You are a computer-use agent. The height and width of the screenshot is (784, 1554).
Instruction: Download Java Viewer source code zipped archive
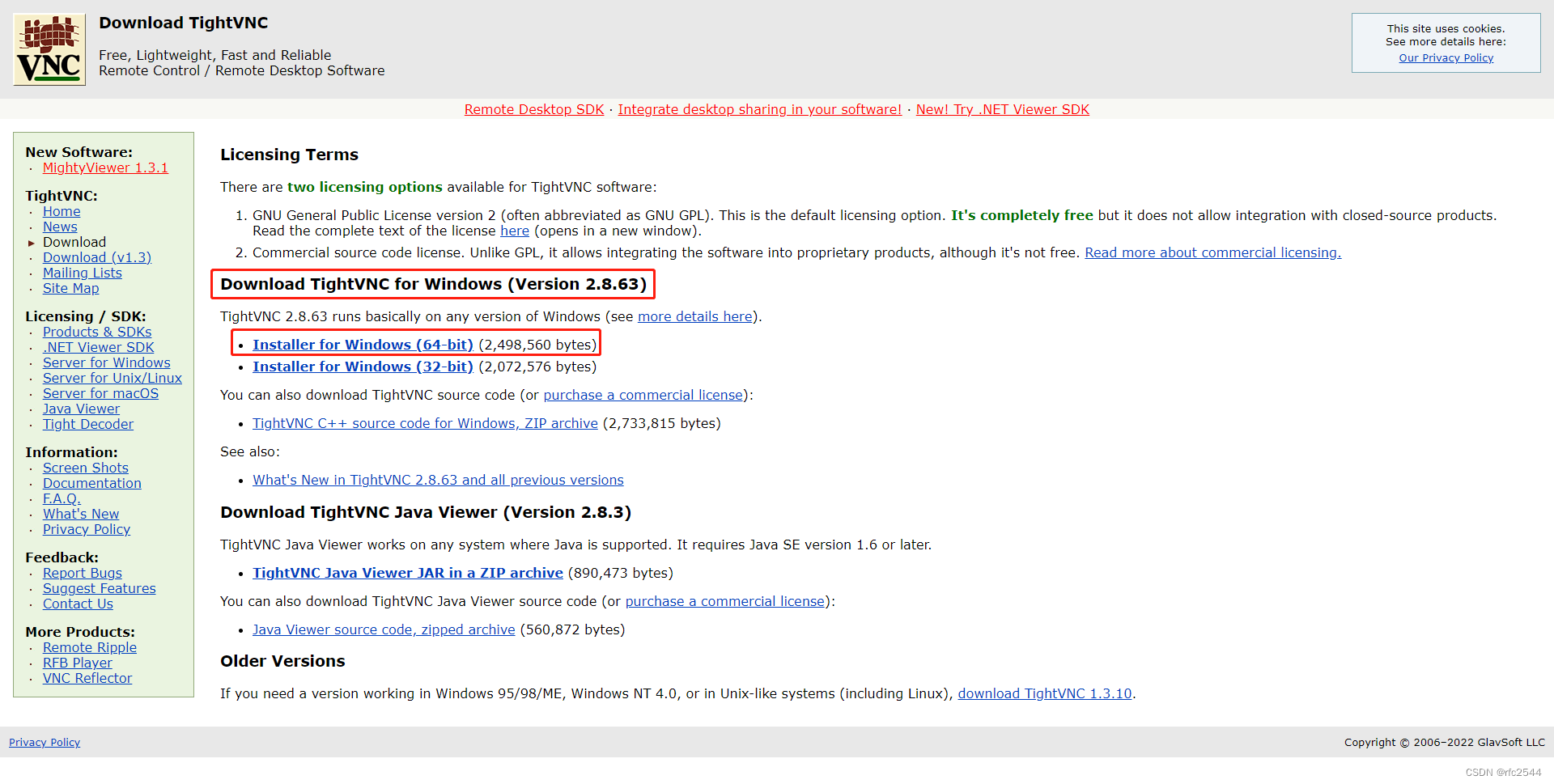pos(384,629)
